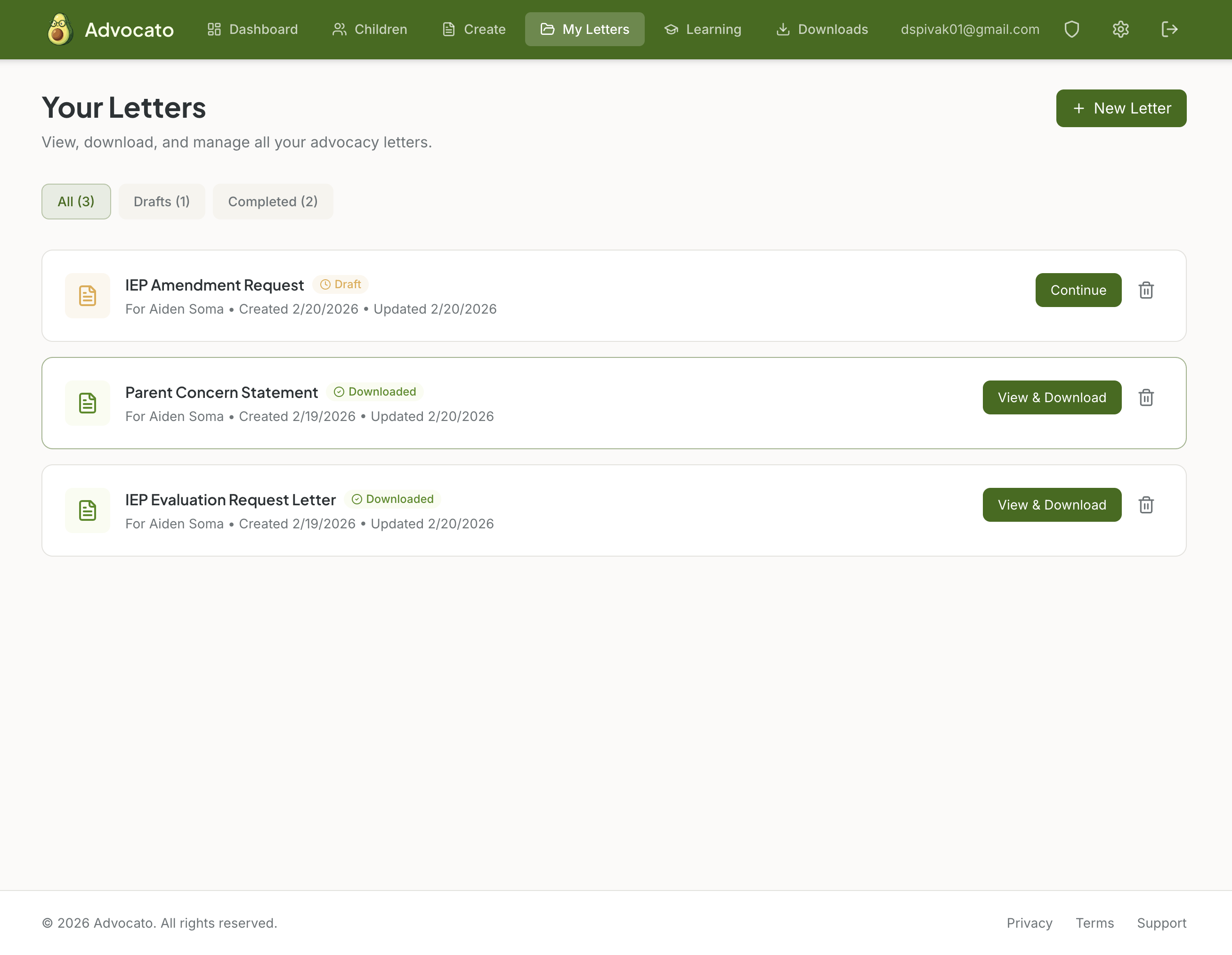Image resolution: width=1232 pixels, height=955 pixels.
Task: Open the My Letters tab
Action: (584, 29)
